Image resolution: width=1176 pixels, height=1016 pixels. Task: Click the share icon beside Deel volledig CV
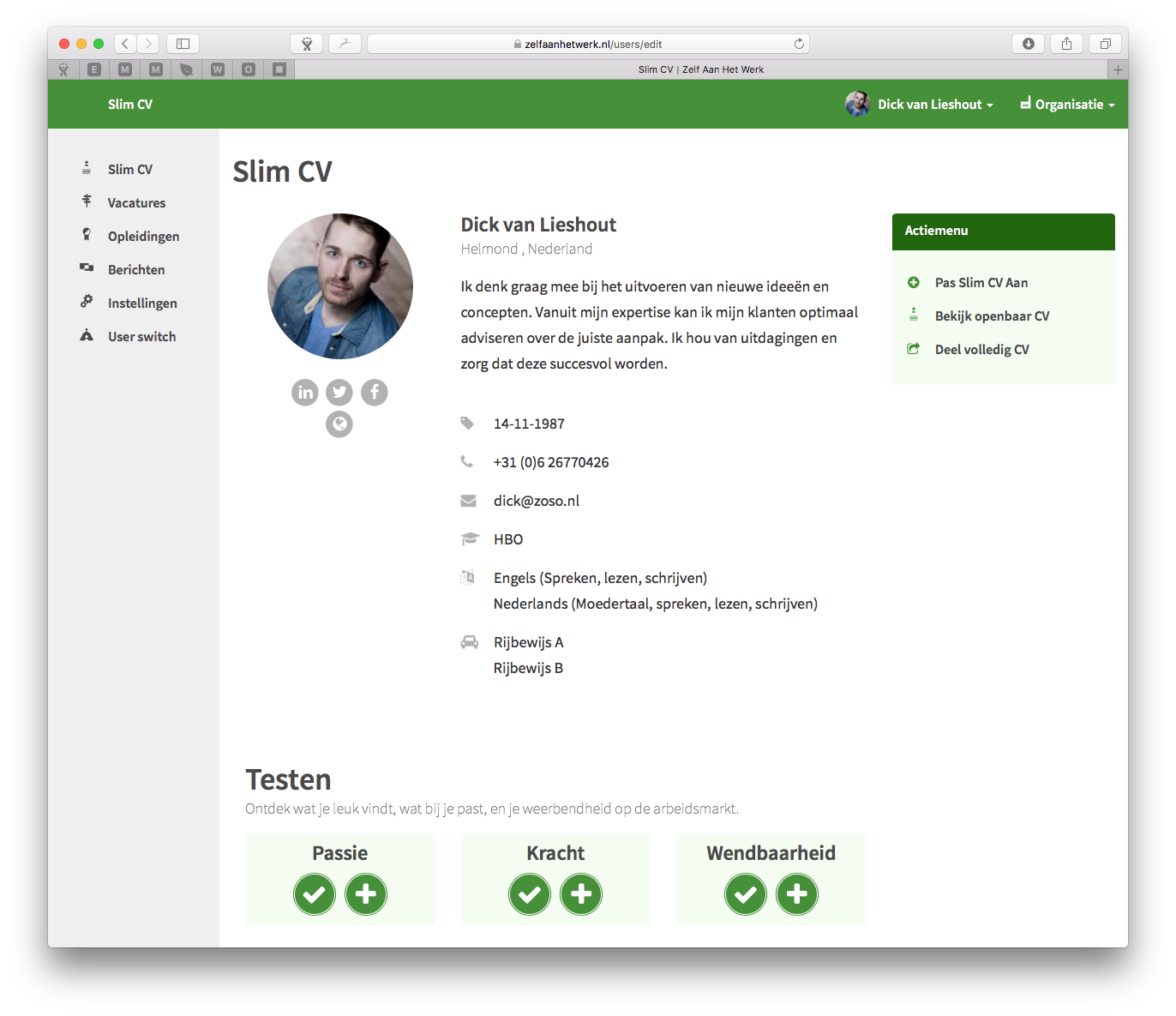click(914, 349)
